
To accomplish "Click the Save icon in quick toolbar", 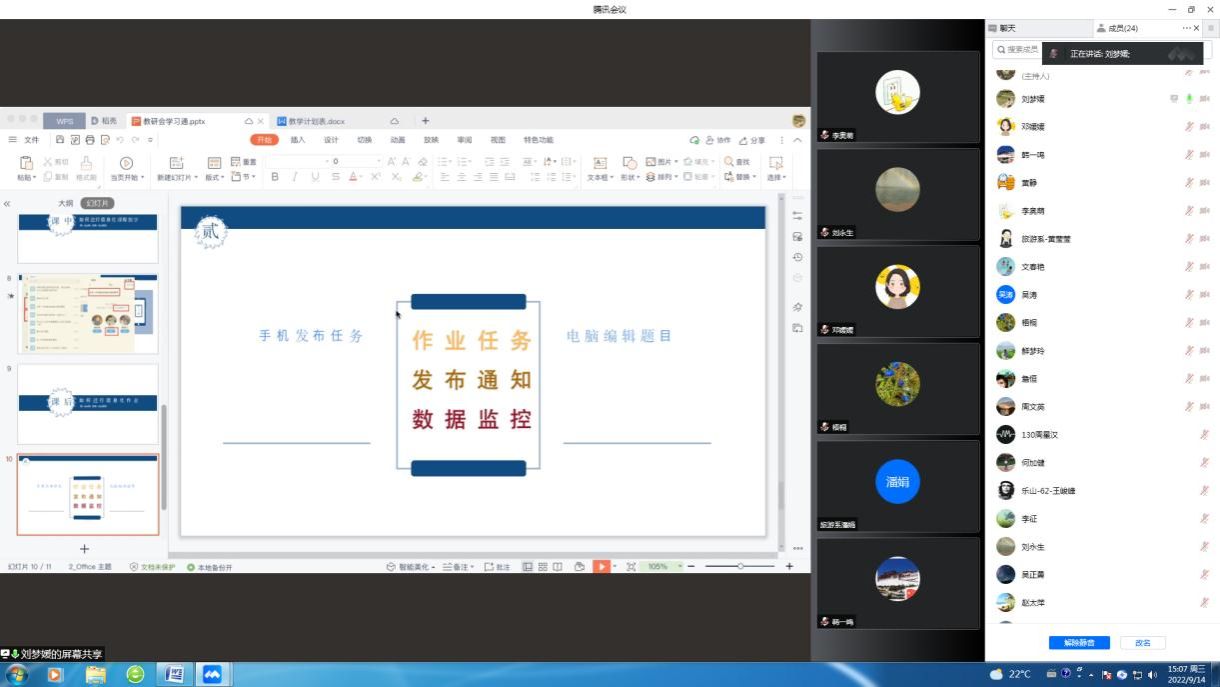I will [x=60, y=140].
